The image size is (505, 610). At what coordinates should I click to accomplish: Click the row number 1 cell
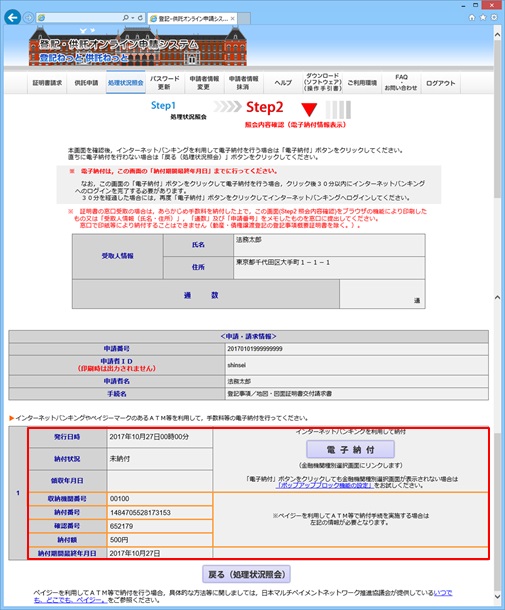coord(18,493)
